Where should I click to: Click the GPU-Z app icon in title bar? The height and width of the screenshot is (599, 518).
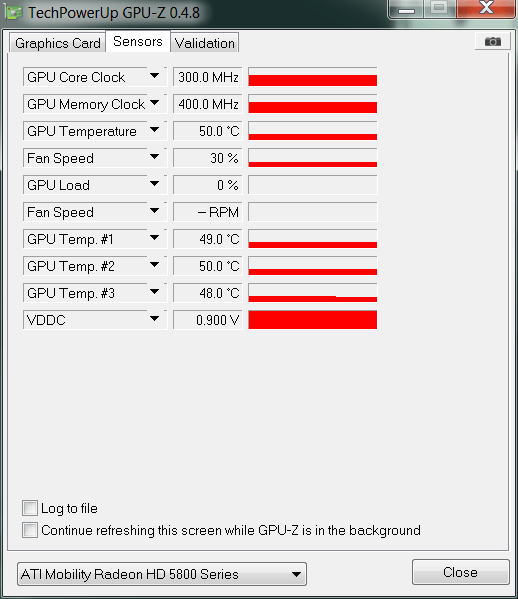point(14,13)
